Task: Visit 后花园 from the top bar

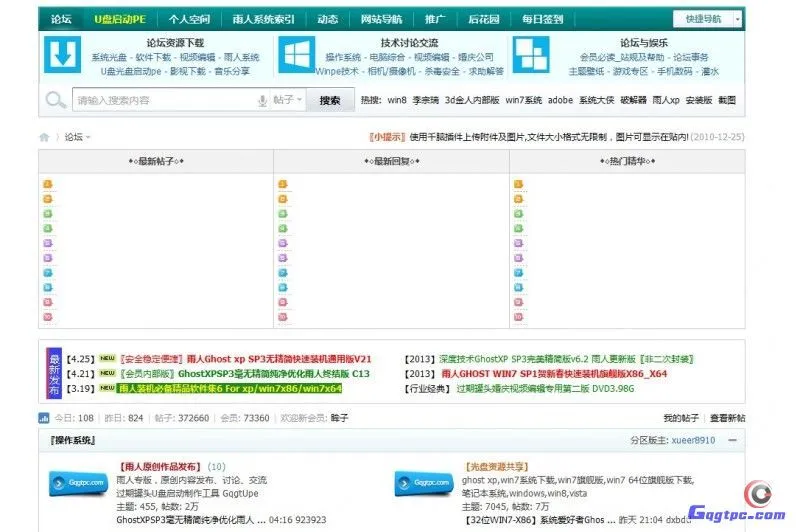Action: (484, 19)
